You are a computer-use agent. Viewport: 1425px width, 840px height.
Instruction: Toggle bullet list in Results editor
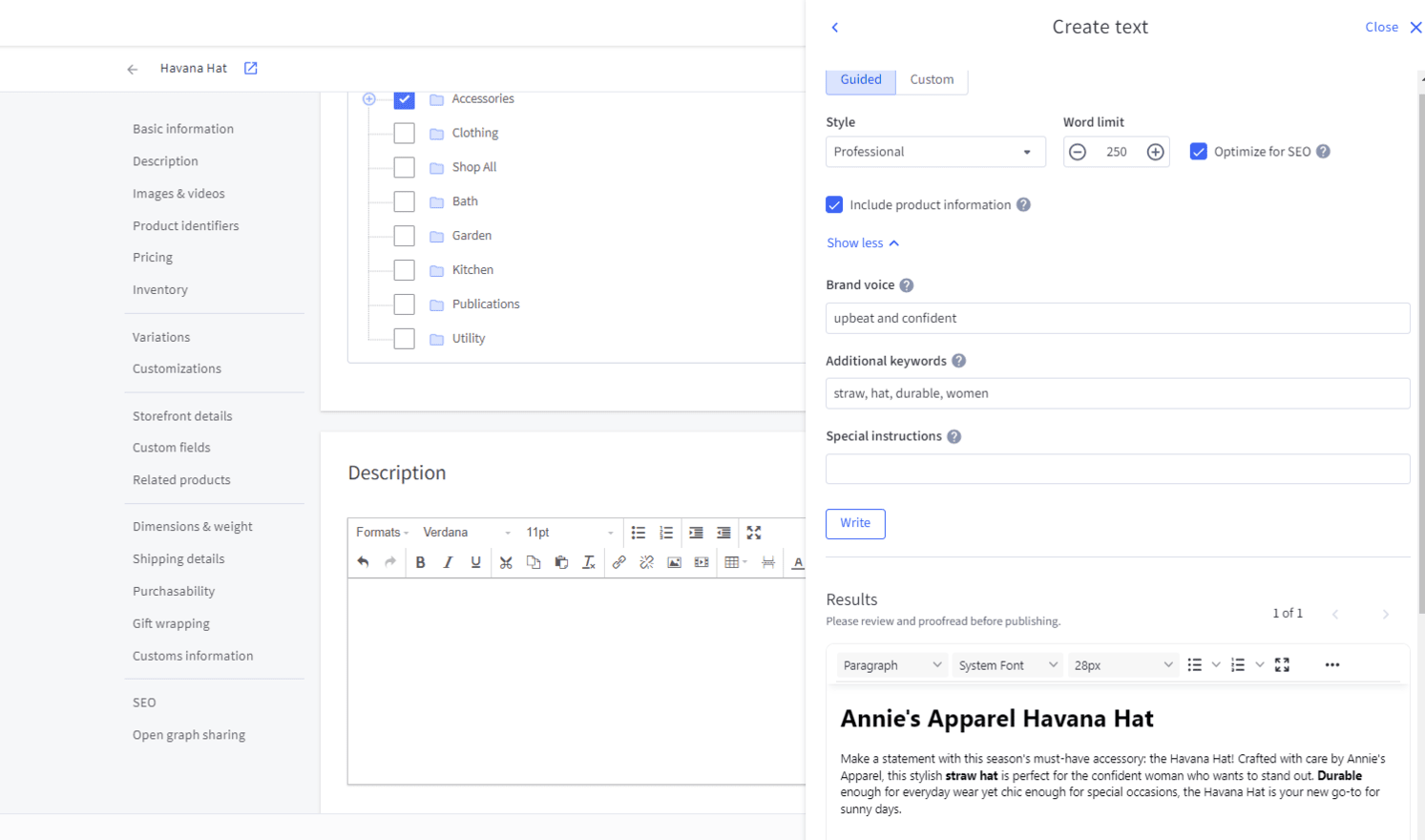click(x=1195, y=665)
